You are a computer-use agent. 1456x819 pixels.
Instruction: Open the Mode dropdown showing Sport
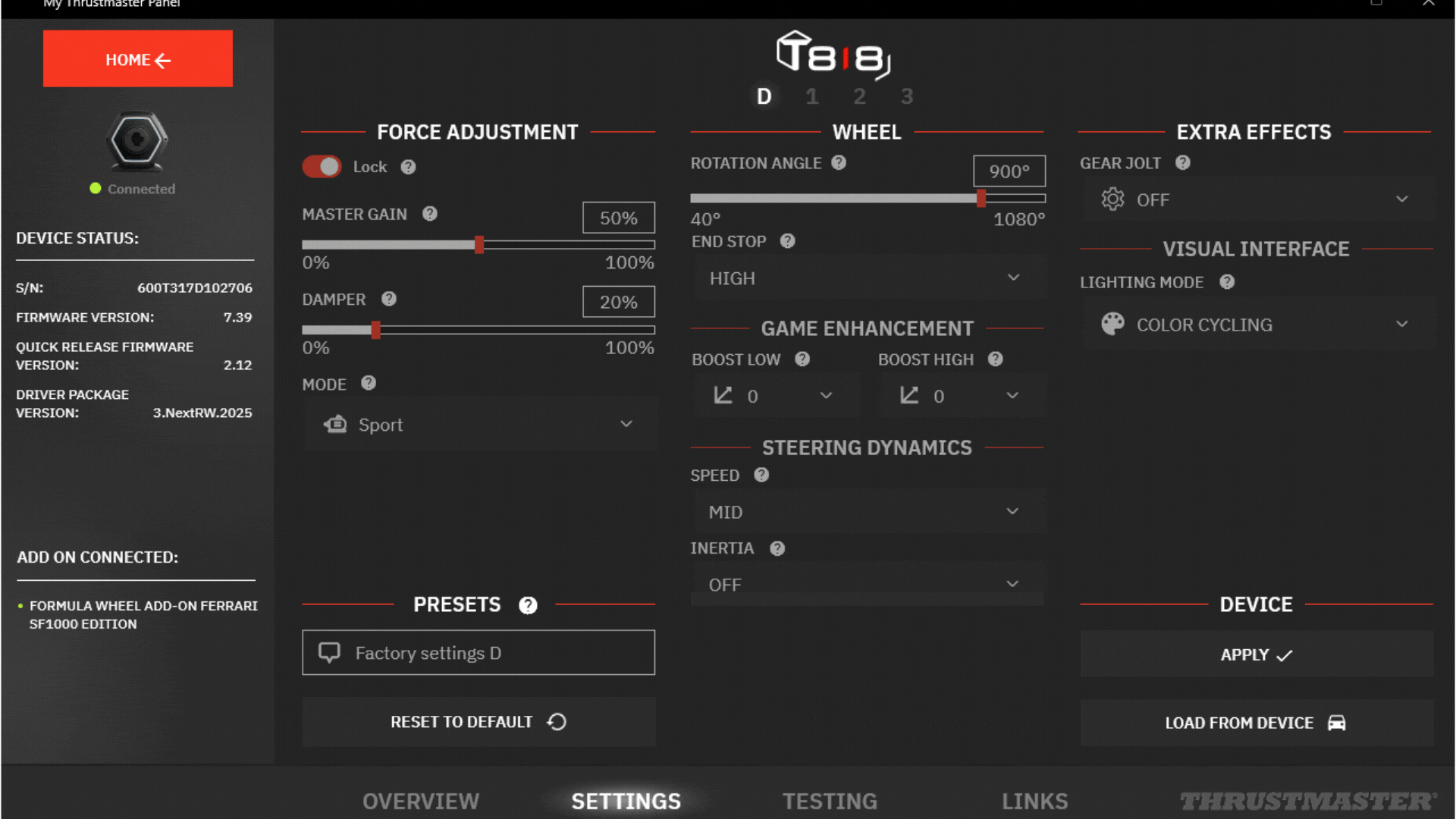[x=479, y=425]
